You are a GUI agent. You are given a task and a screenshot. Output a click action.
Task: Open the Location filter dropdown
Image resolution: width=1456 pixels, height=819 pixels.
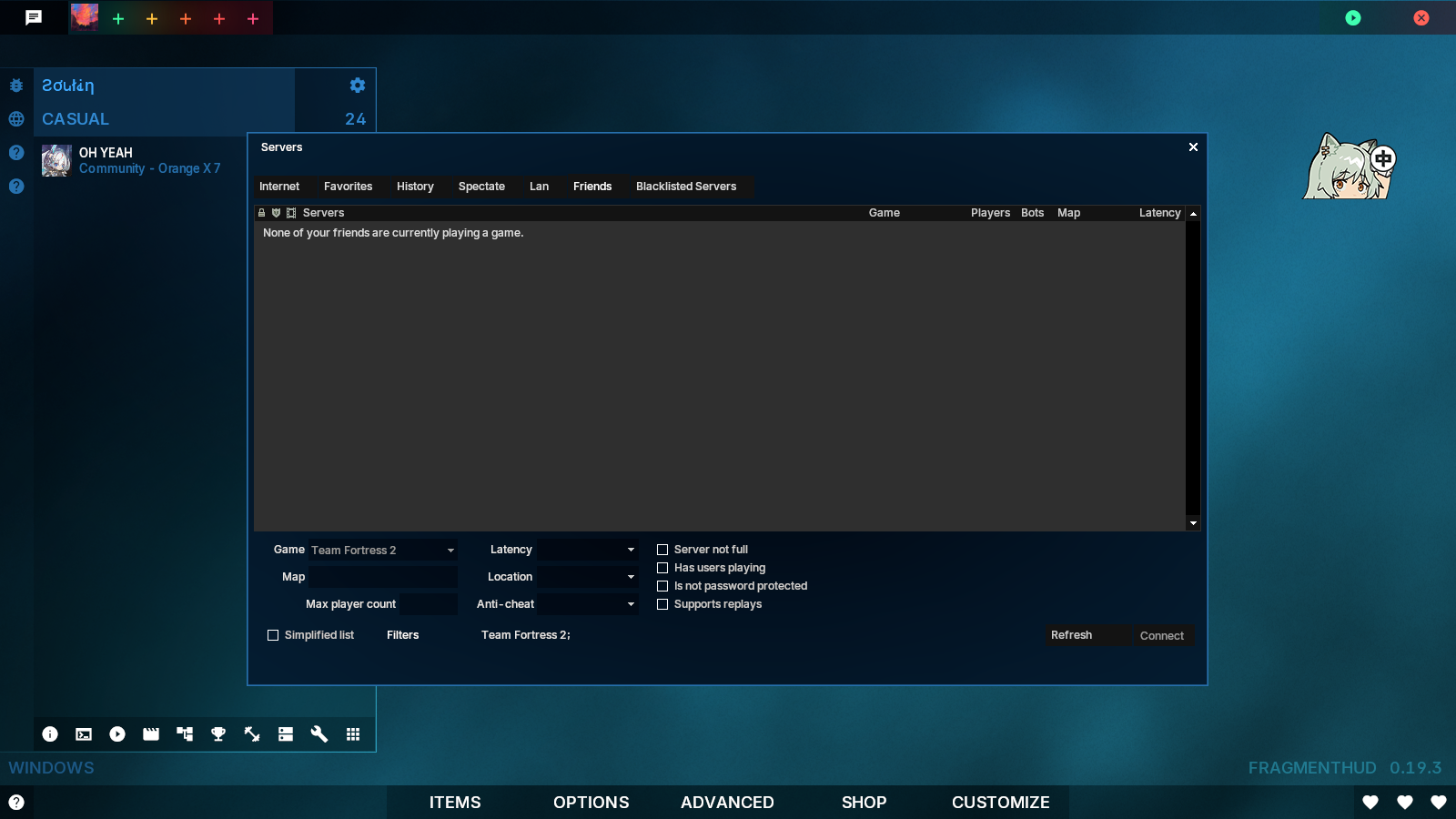click(x=587, y=577)
